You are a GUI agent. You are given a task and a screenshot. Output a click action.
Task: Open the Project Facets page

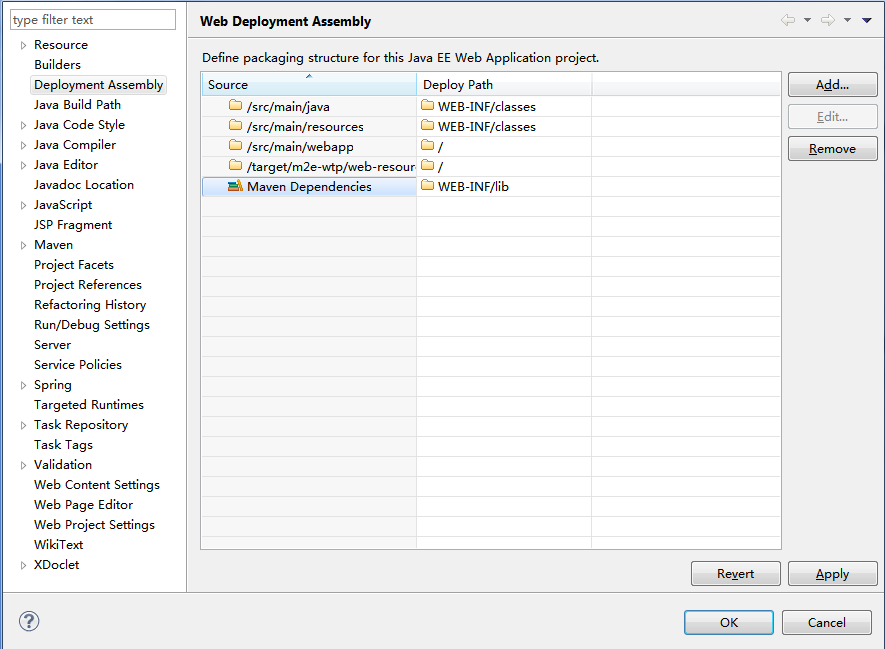pyautogui.click(x=74, y=265)
